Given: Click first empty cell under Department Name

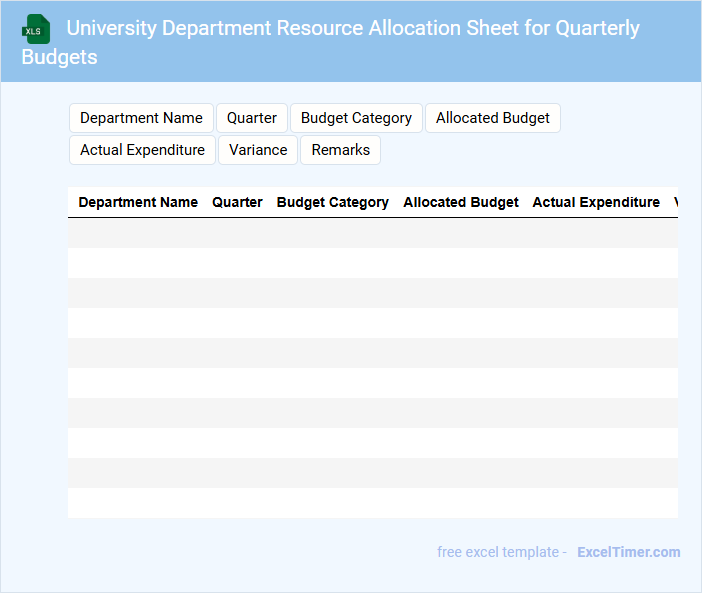Looking at the screenshot, I should (x=138, y=233).
